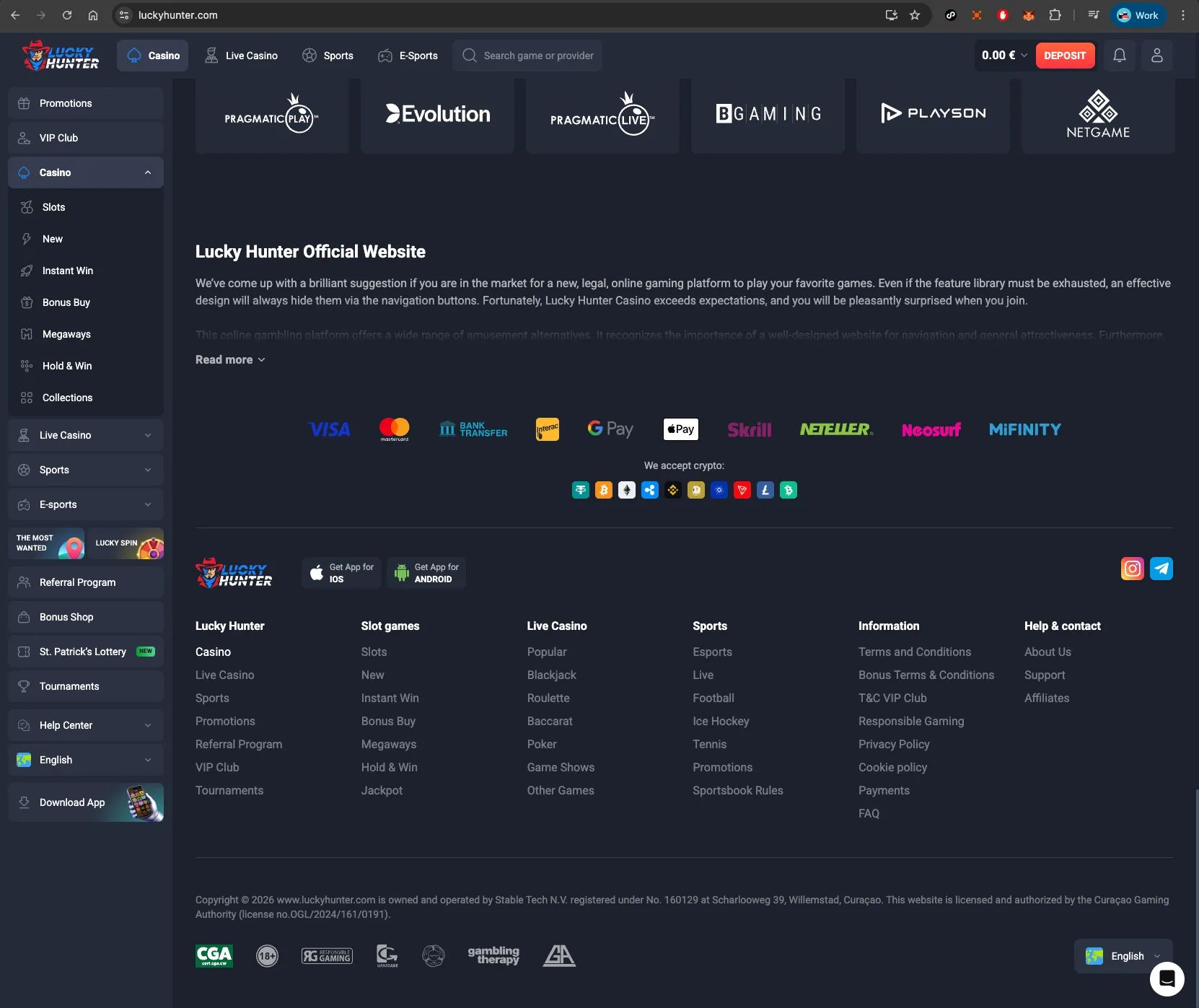Screen dimensions: 1199x1008
Task: Click the GamCare logo
Action: pyautogui.click(x=387, y=956)
